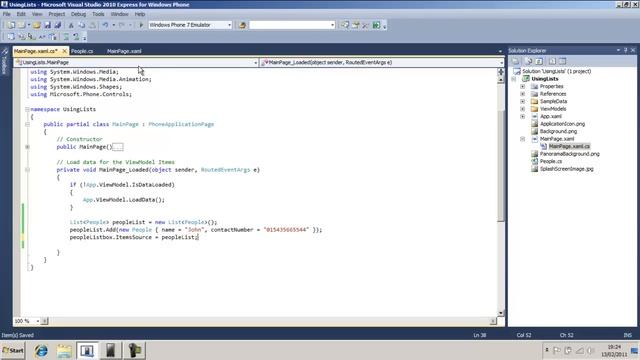The image size is (640, 360).
Task: Collapse the MainPage class code block
Action: [27, 124]
